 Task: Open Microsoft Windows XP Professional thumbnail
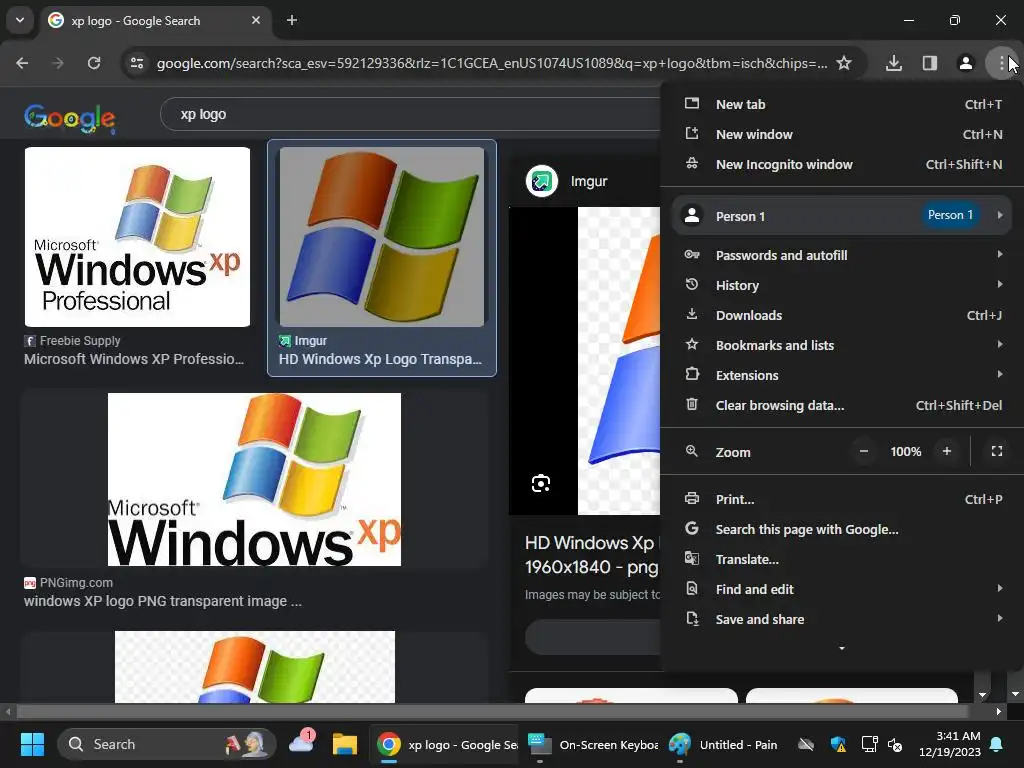coord(137,236)
